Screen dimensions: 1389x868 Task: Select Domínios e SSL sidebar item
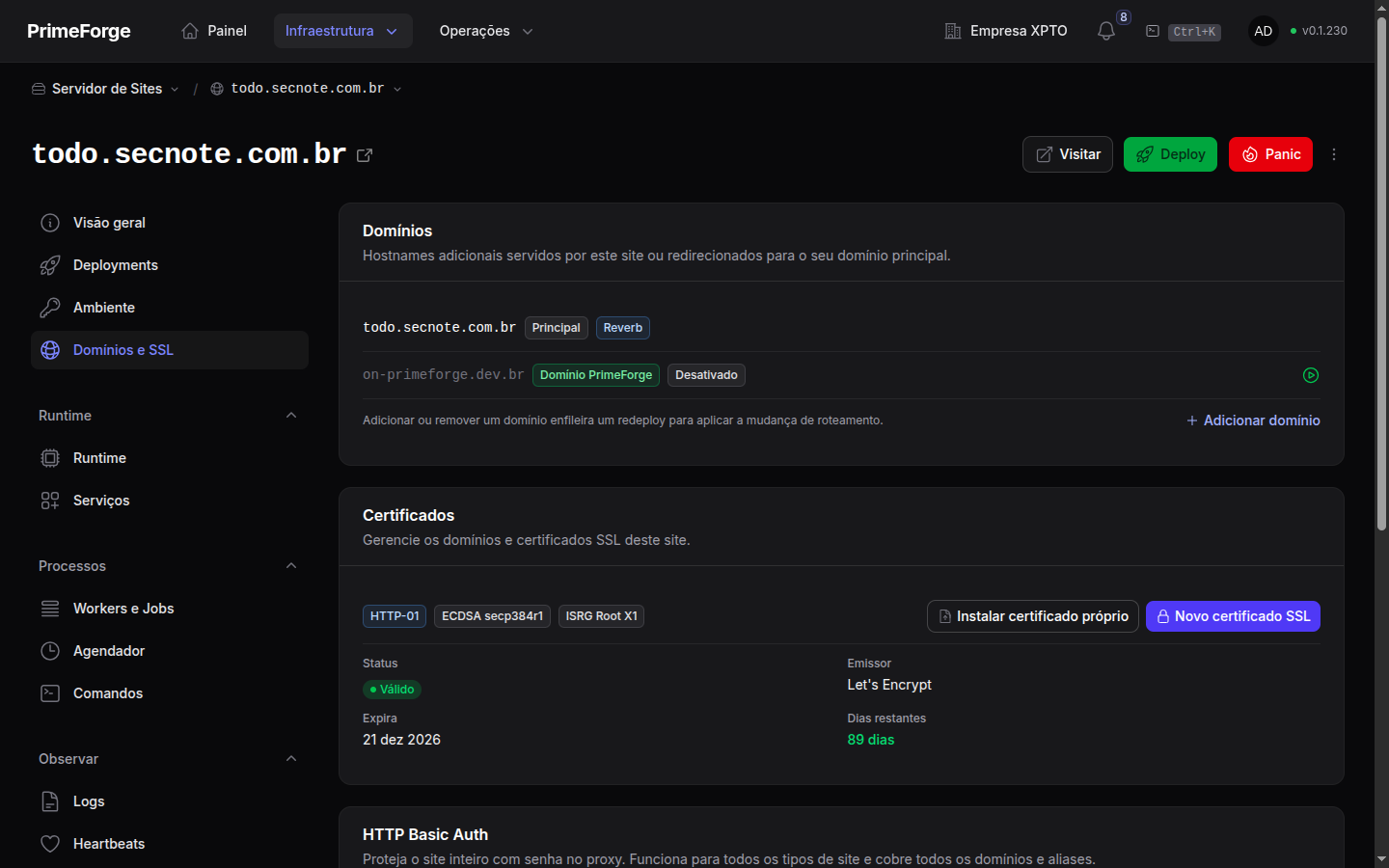click(170, 350)
